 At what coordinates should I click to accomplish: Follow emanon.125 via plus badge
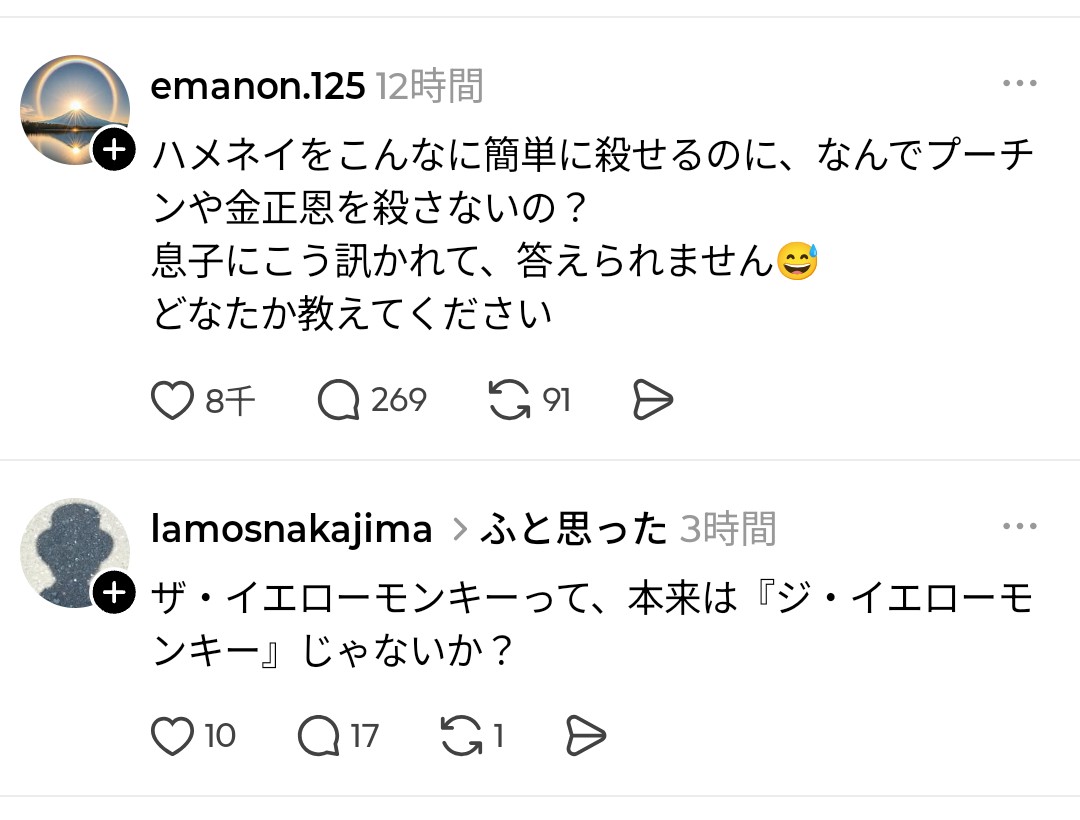pyautogui.click(x=115, y=150)
